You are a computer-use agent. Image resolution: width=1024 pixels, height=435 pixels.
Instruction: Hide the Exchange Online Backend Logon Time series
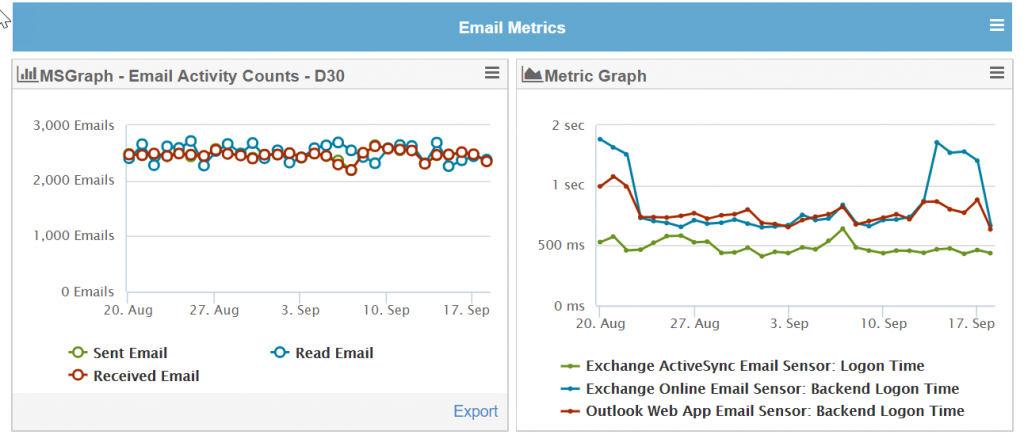(760, 389)
